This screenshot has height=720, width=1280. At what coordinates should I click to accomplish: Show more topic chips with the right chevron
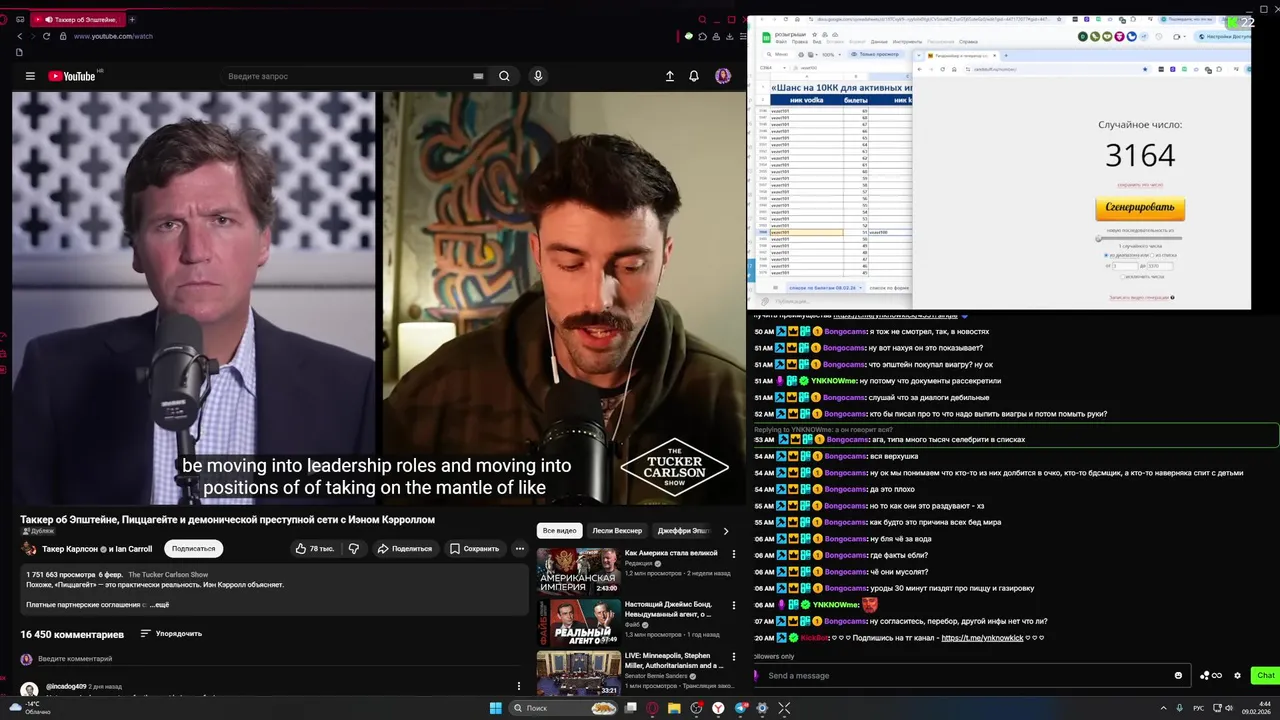point(726,531)
